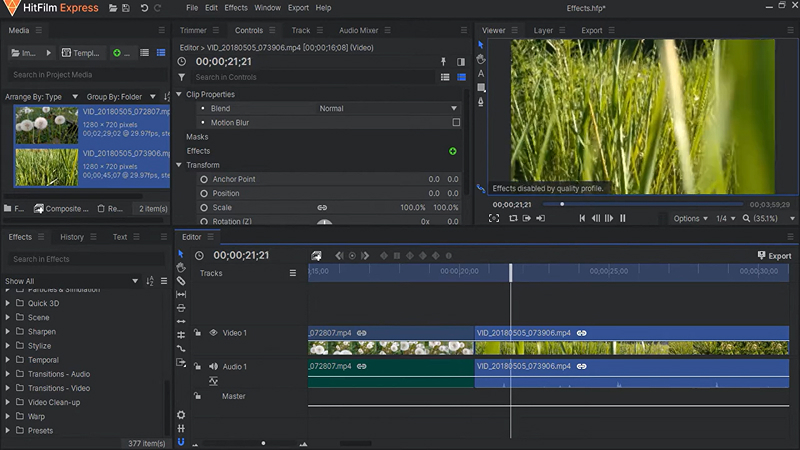Add an effect with the green plus icon
This screenshot has height=450, width=800.
(453, 151)
